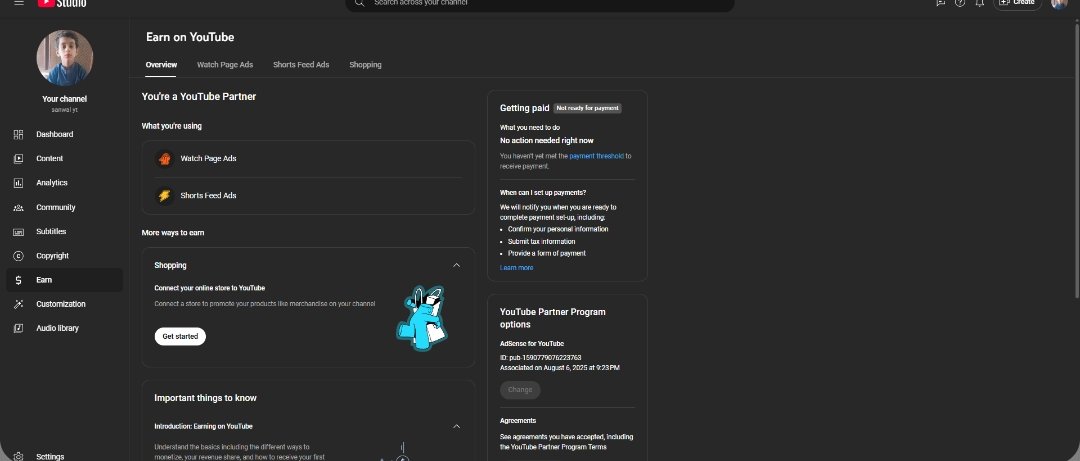Click "Associated on August 6, 2025" text
Viewport: 1080px width, 461px height.
559,368
